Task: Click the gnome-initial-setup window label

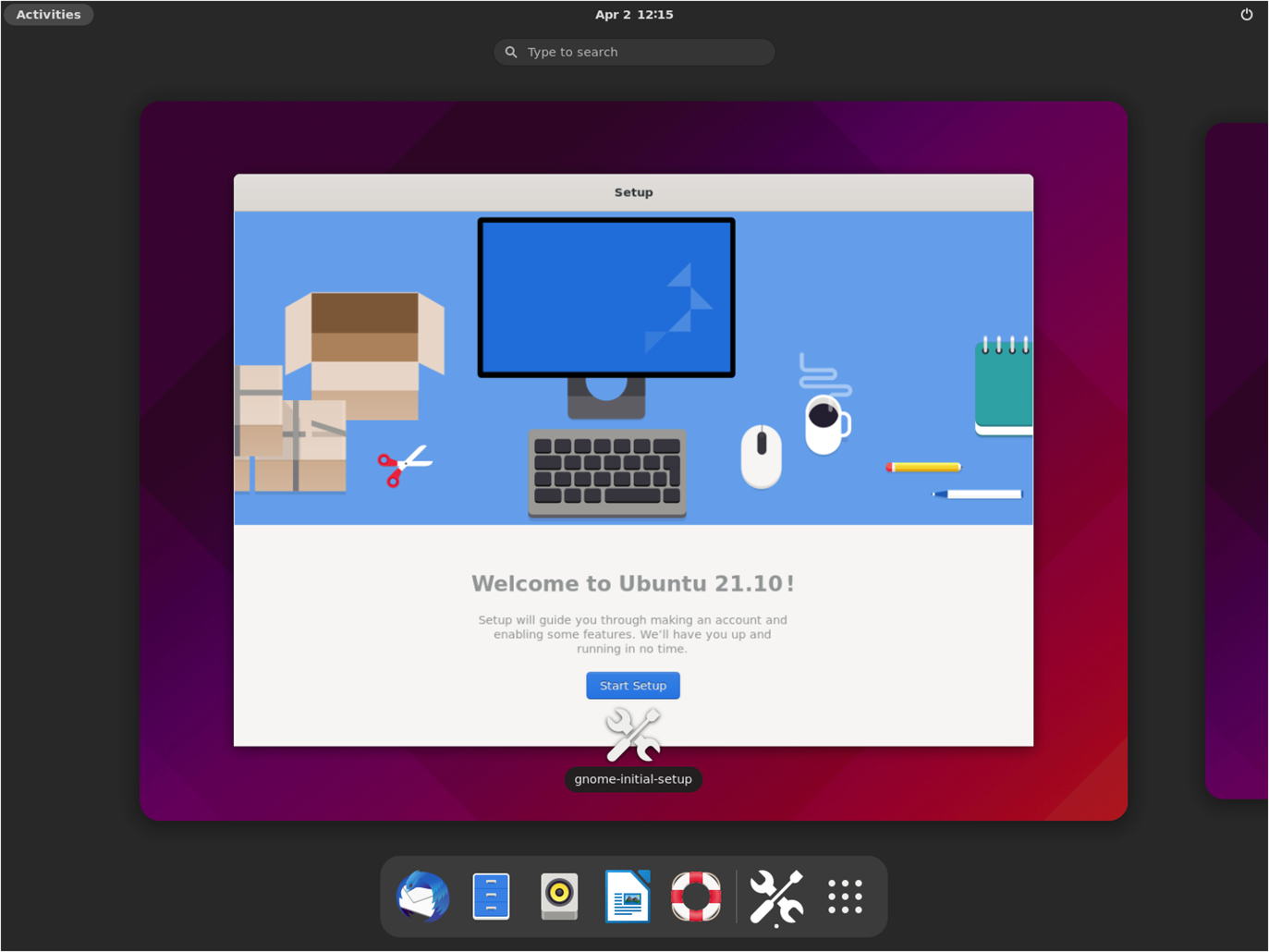Action: [x=633, y=779]
